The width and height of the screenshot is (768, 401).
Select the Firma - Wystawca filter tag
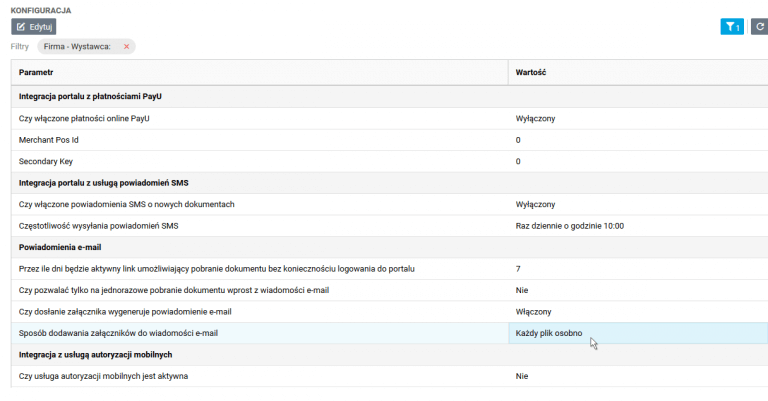coord(80,46)
